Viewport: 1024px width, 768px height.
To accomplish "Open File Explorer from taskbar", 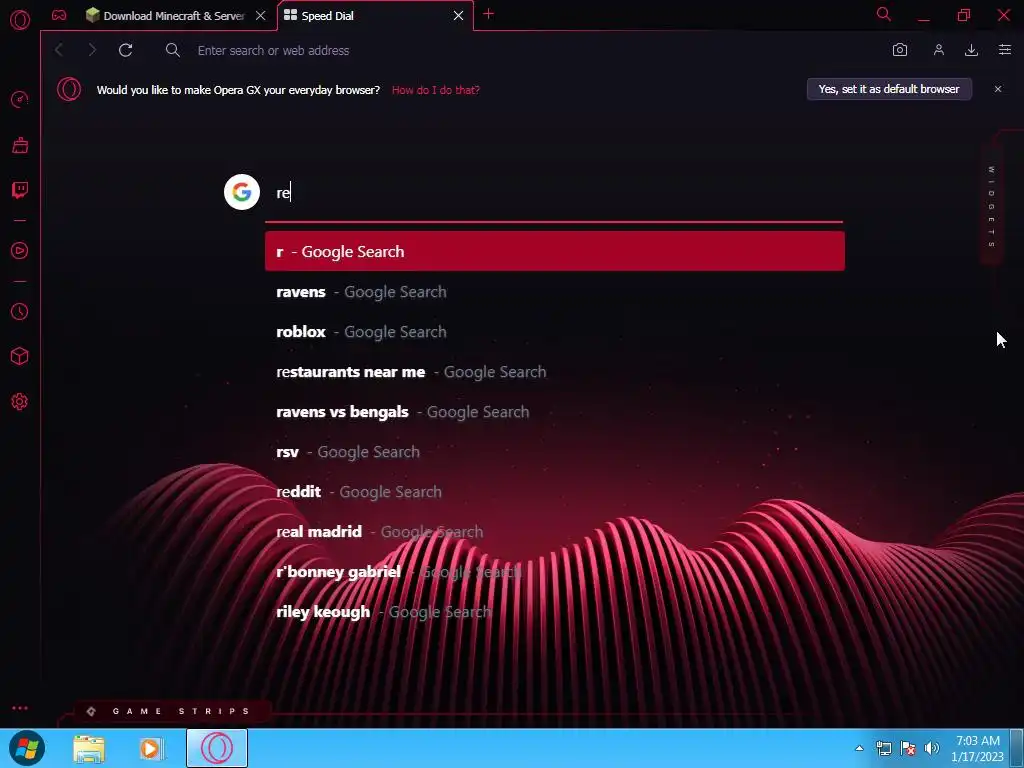I will [89, 748].
